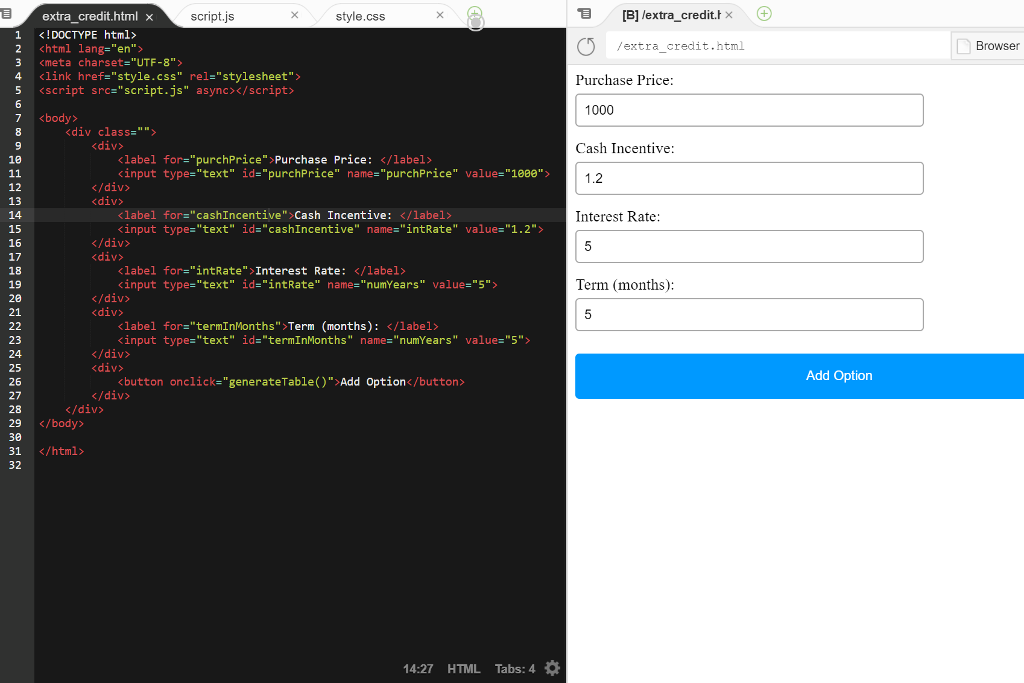1024x683 pixels.
Task: Click the Tabs: 4 status indicator
Action: (x=513, y=668)
